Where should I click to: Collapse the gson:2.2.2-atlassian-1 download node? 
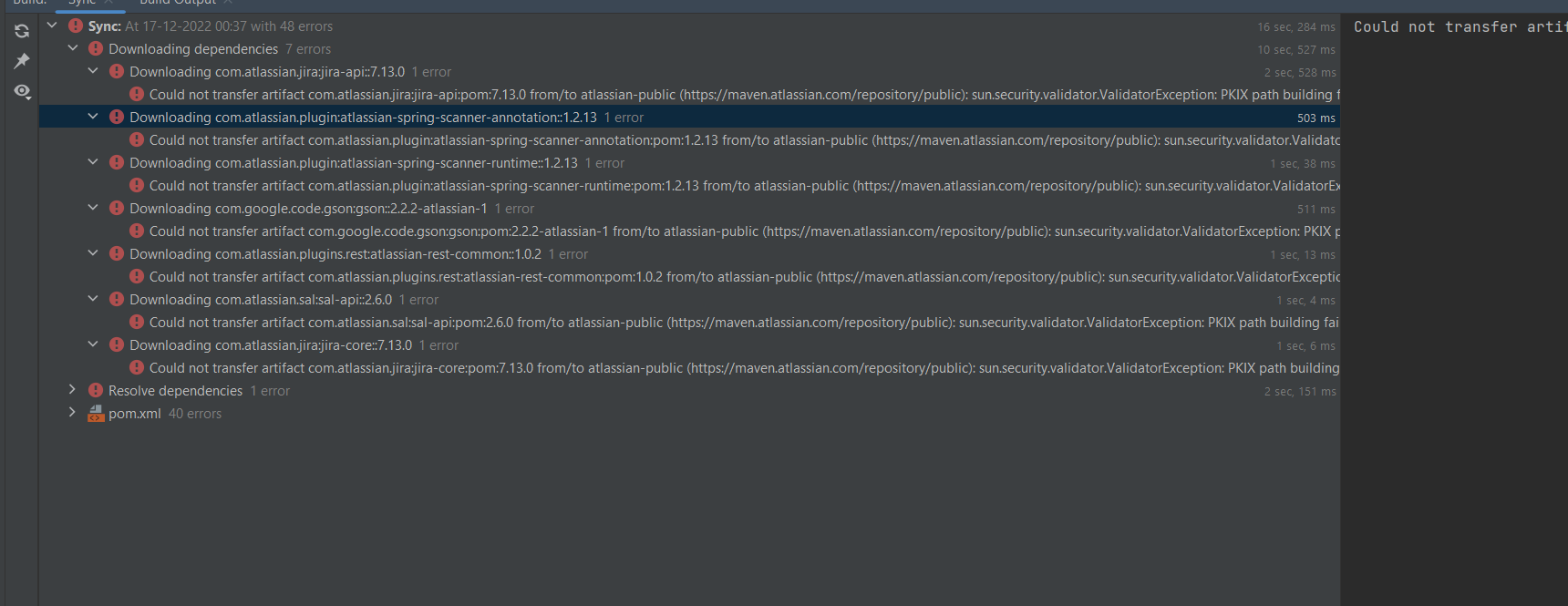(x=93, y=208)
